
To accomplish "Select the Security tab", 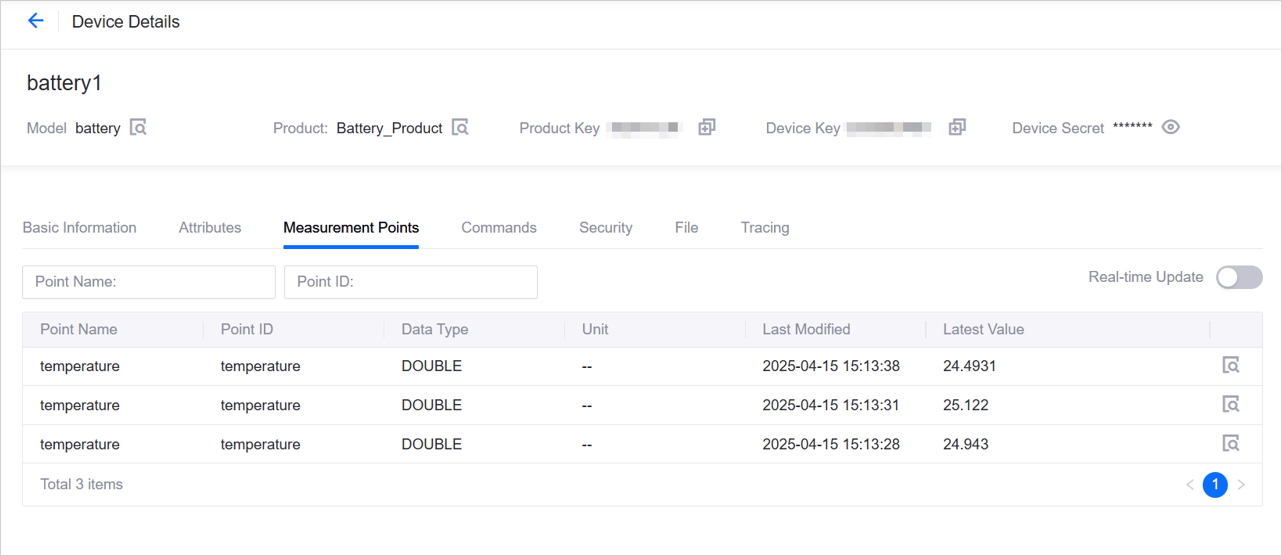I will coord(606,228).
